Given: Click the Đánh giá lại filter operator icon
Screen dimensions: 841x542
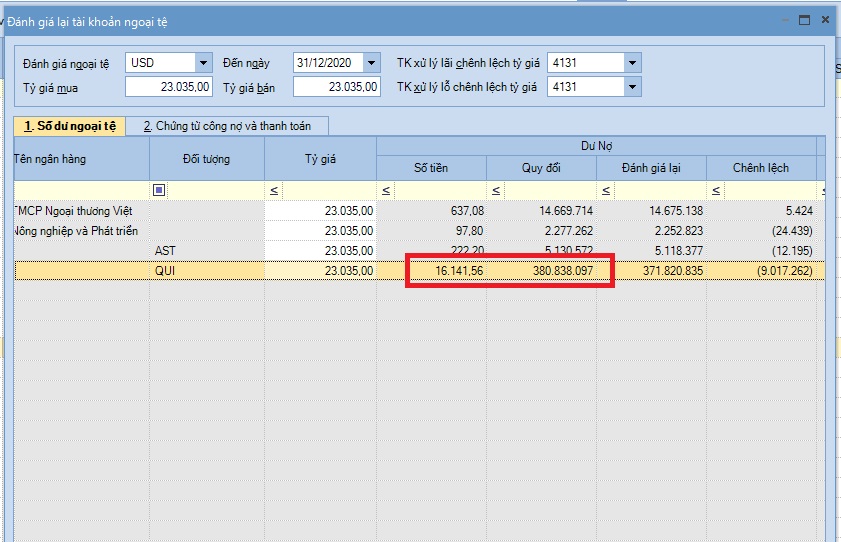Looking at the screenshot, I should point(606,190).
